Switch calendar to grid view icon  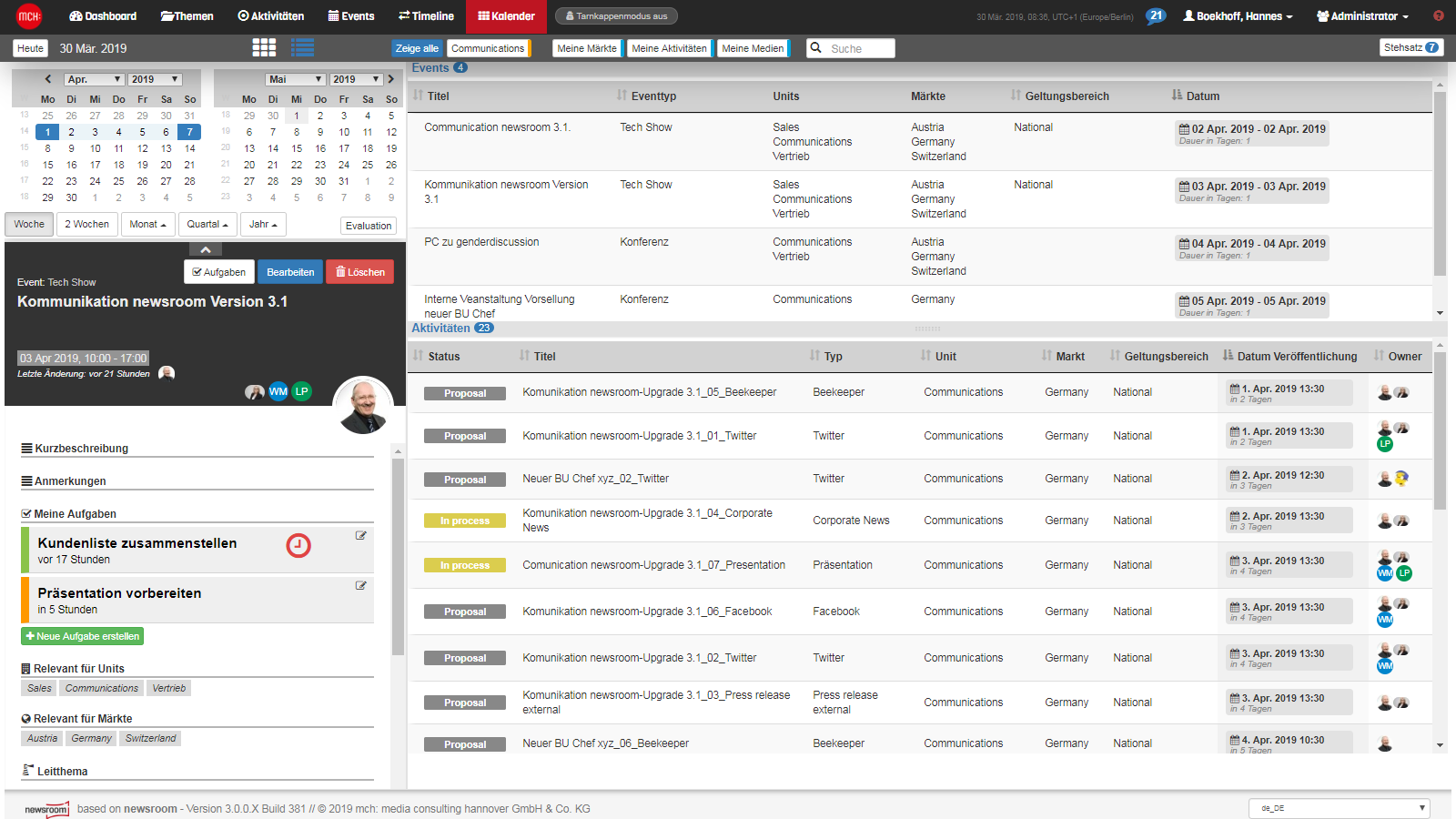point(264,47)
